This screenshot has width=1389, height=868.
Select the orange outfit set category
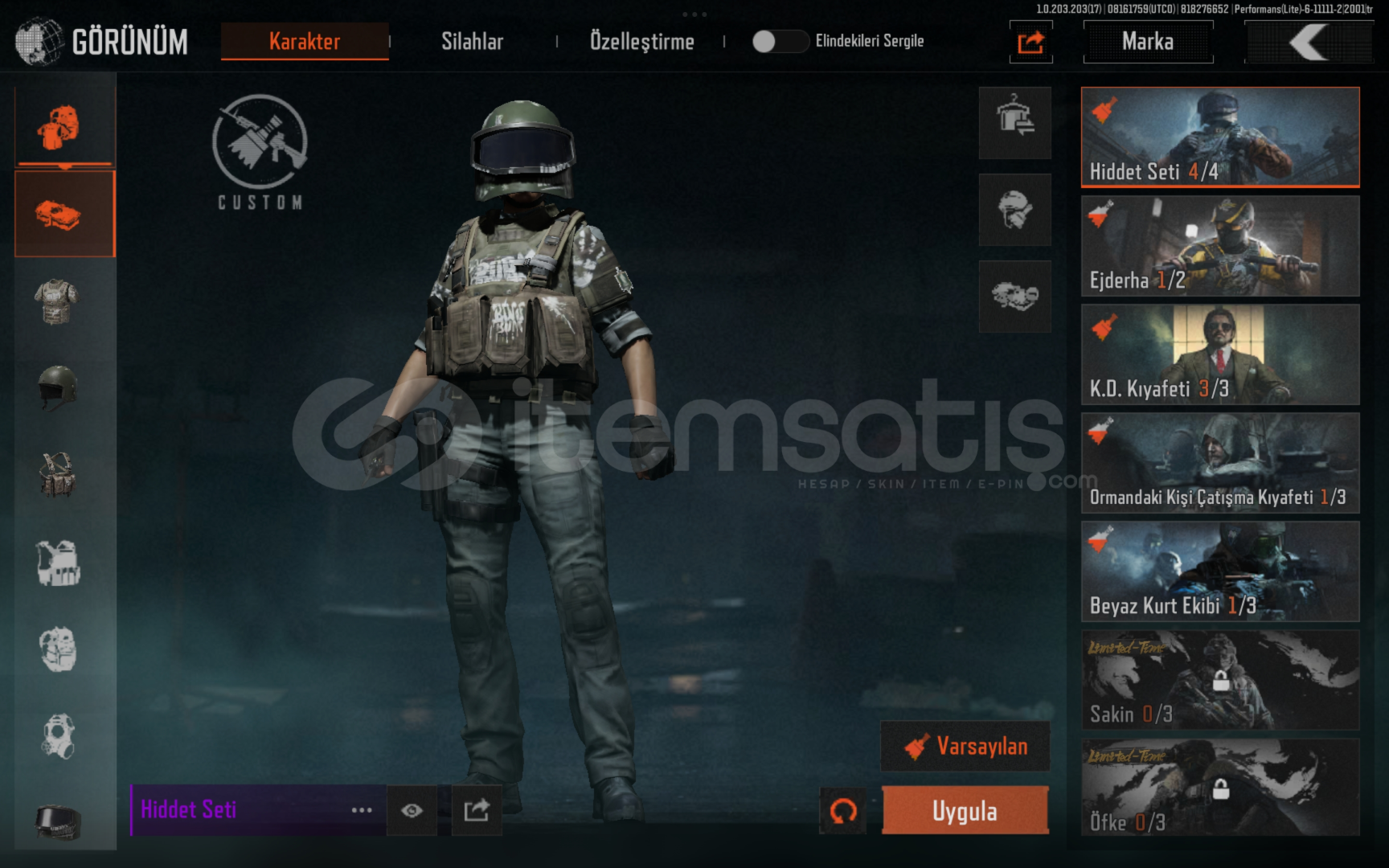(64, 214)
